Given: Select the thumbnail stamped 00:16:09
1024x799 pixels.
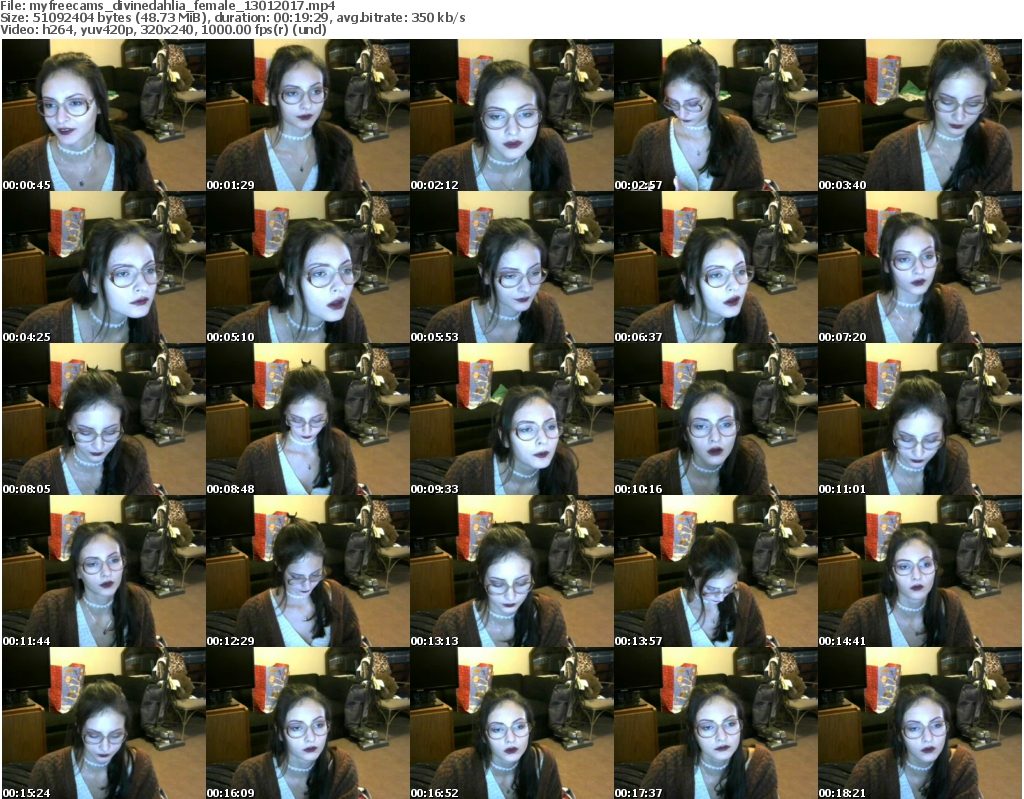Looking at the screenshot, I should point(308,723).
